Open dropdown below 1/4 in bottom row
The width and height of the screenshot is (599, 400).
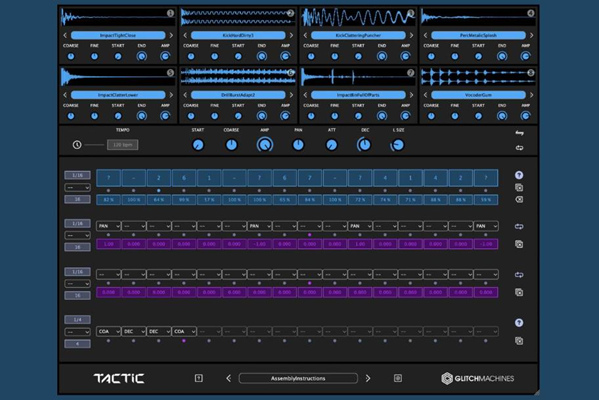(77, 332)
